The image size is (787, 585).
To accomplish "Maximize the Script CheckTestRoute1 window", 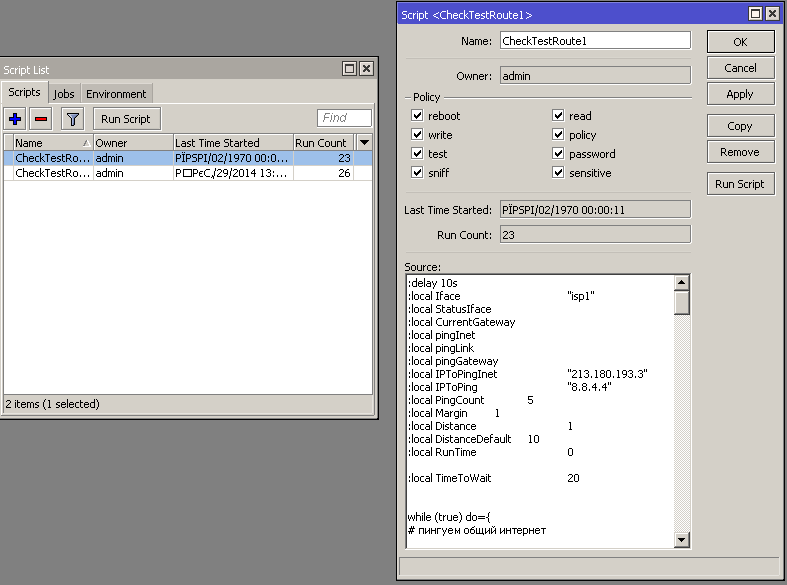I will (x=755, y=14).
